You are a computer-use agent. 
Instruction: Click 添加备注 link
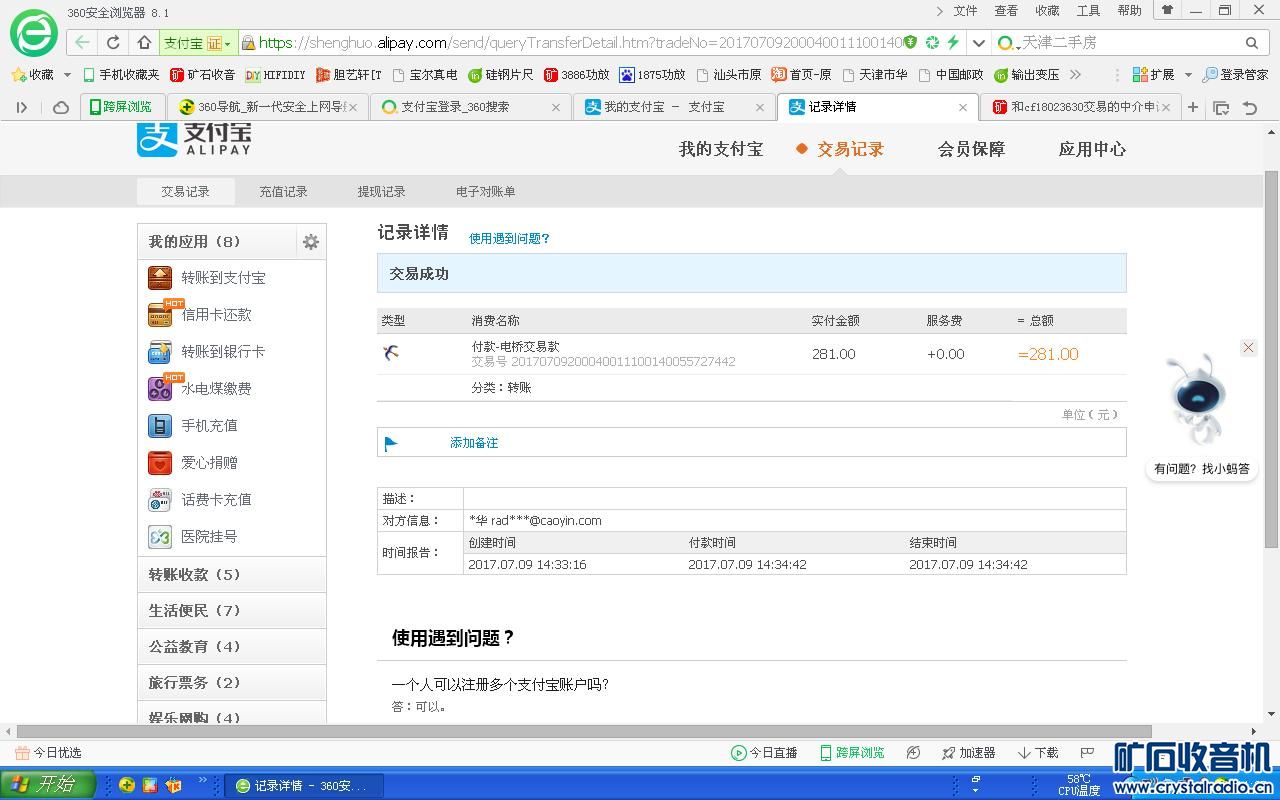coord(474,443)
